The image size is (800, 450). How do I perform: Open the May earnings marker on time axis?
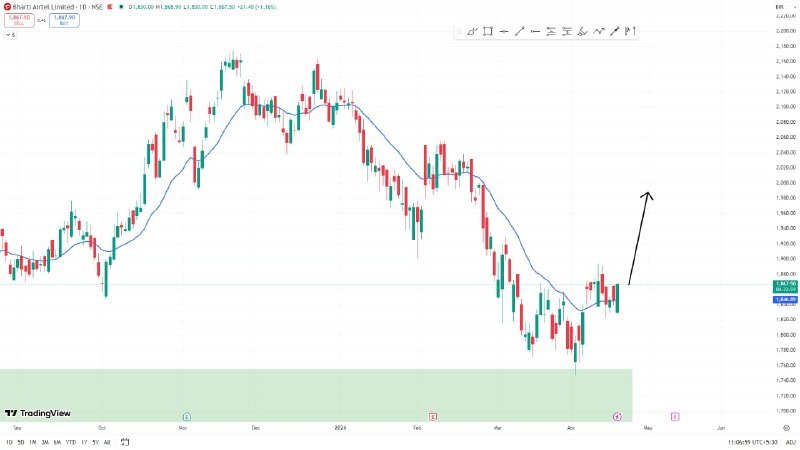pos(675,417)
